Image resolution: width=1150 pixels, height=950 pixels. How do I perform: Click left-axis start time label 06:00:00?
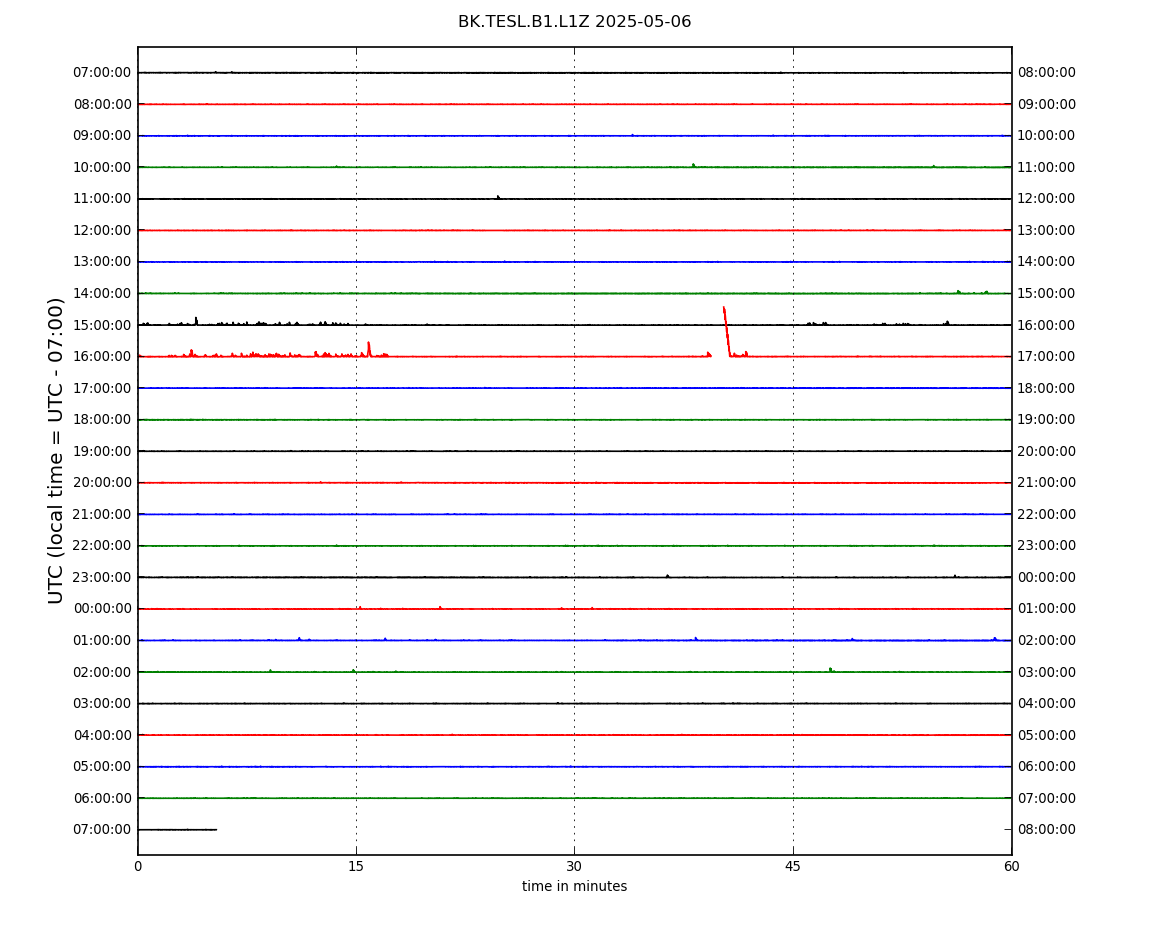[x=103, y=798]
